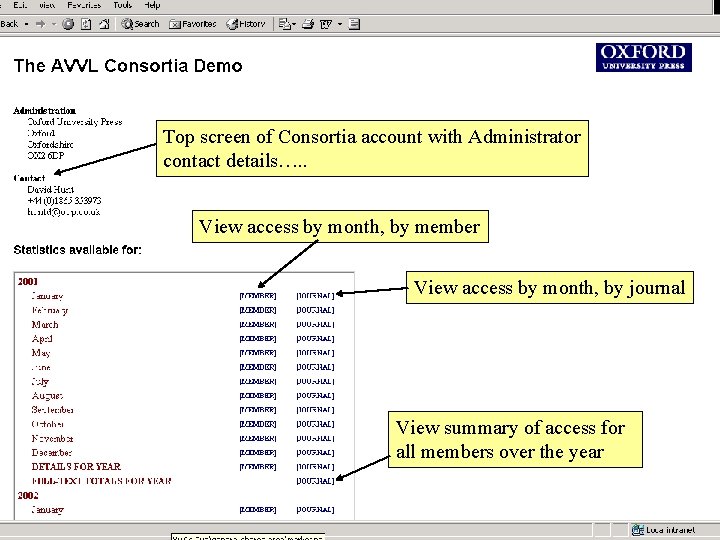Screen dimensions: 720x540
Task: Click the July MEMBER link
Action: pos(258,381)
